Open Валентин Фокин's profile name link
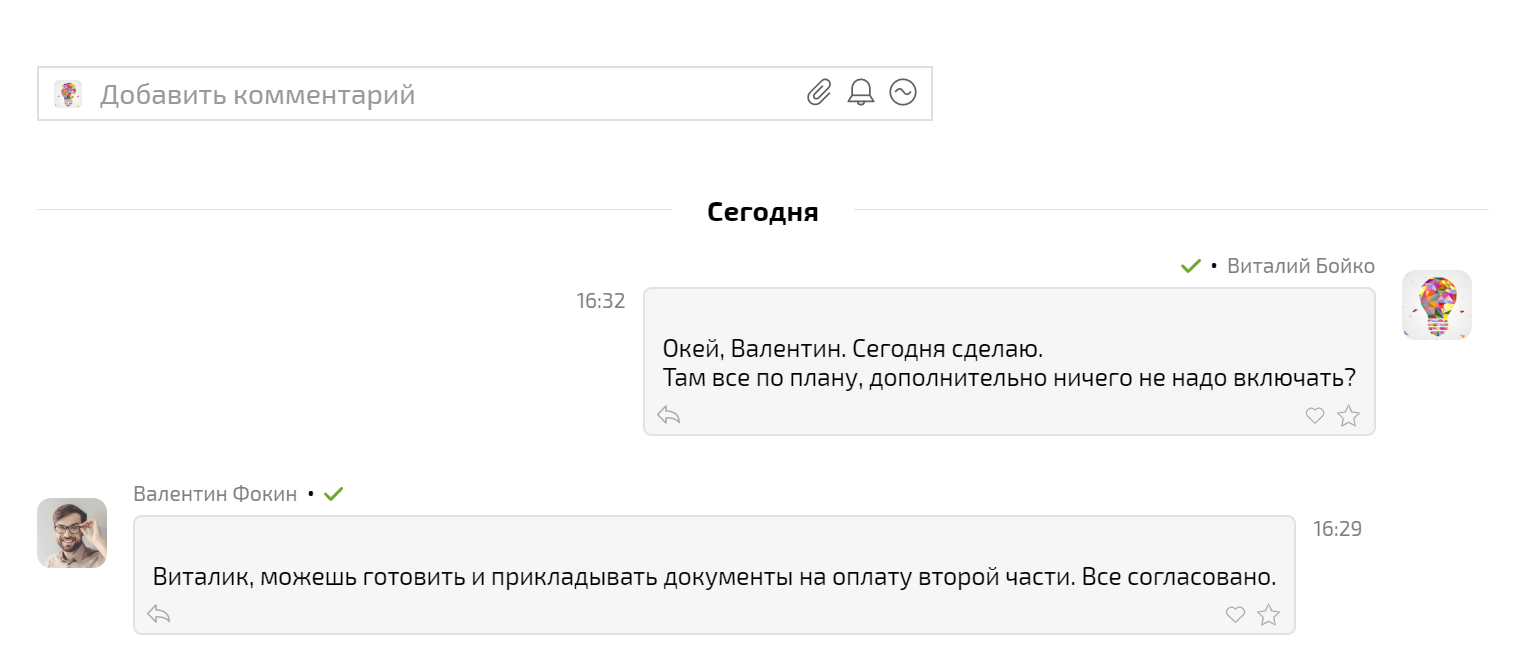The width and height of the screenshot is (1514, 666). coord(215,494)
